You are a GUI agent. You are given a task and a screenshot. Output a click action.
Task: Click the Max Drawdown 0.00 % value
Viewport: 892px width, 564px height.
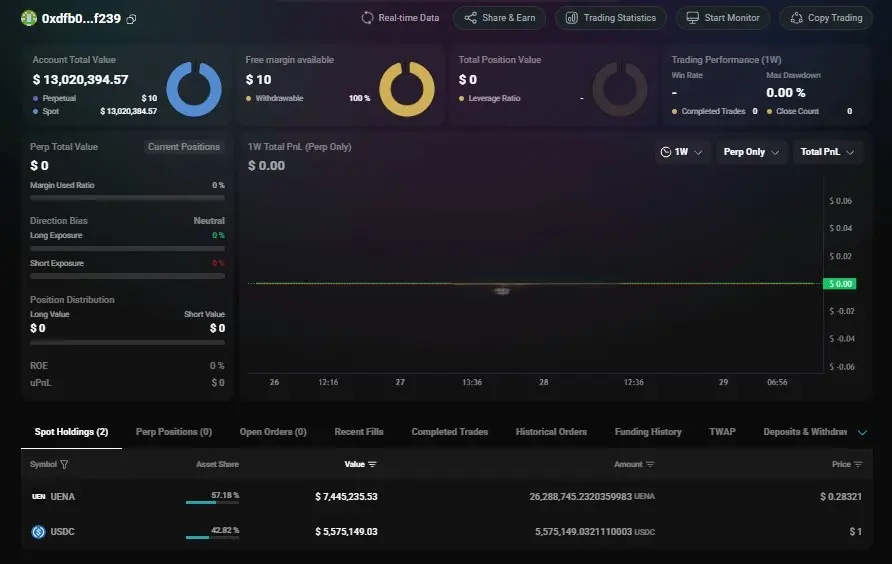786,93
